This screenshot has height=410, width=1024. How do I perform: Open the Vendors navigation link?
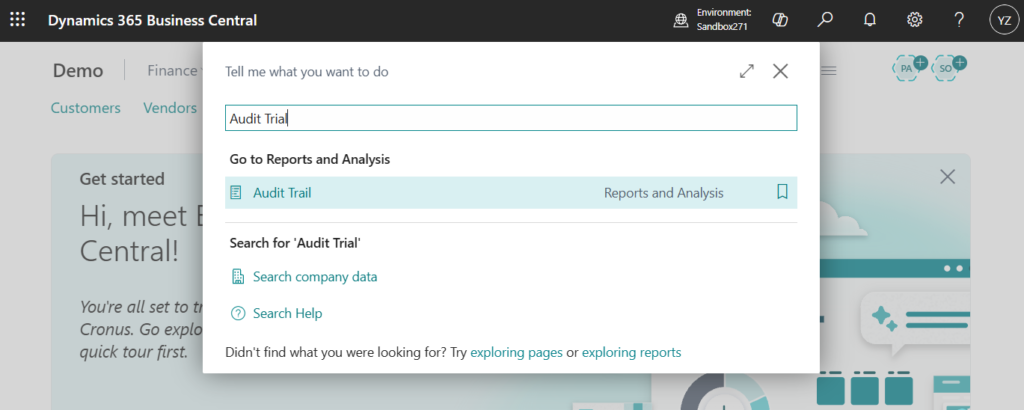170,108
